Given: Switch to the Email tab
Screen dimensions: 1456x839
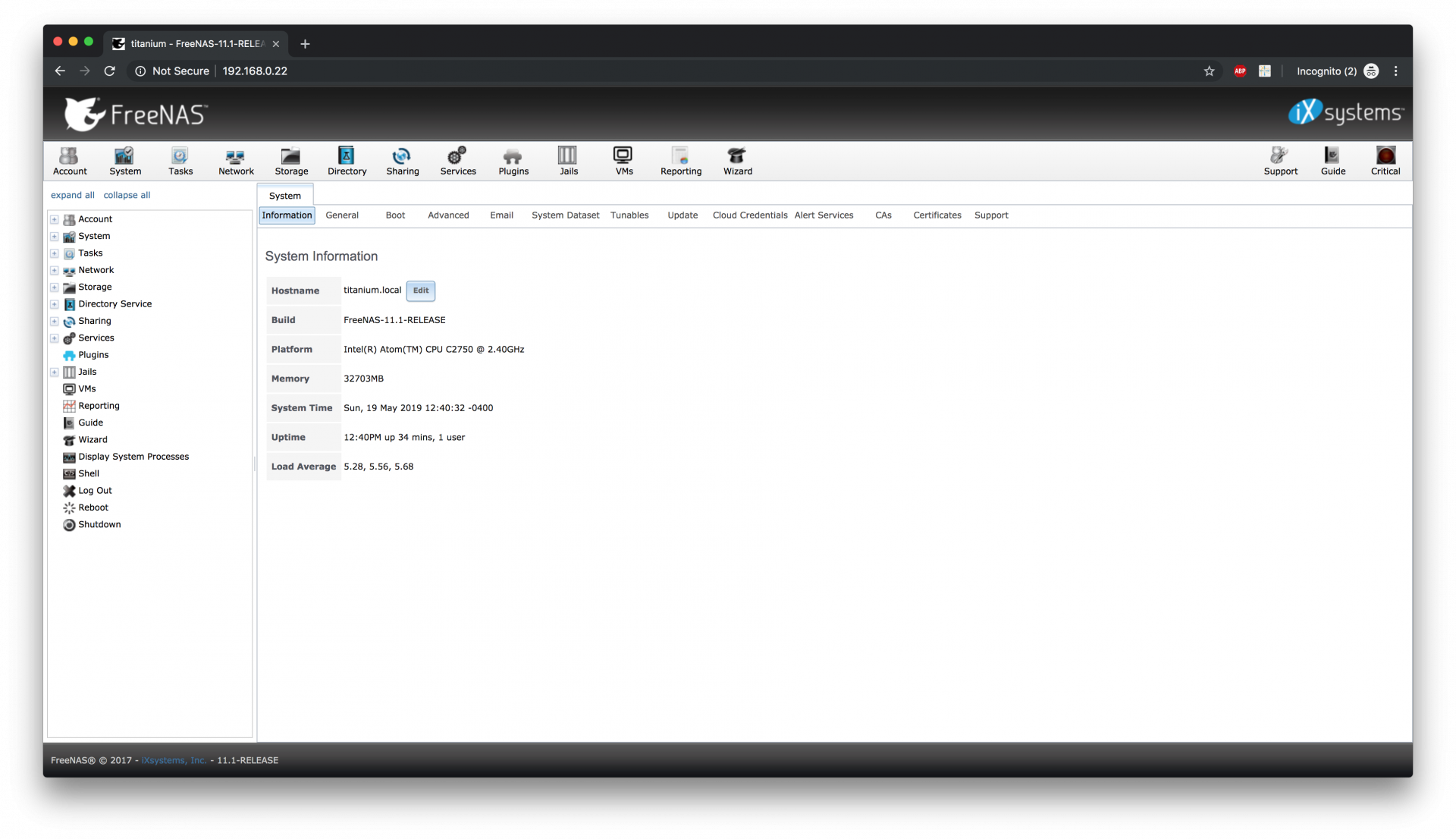Looking at the screenshot, I should click(x=501, y=215).
